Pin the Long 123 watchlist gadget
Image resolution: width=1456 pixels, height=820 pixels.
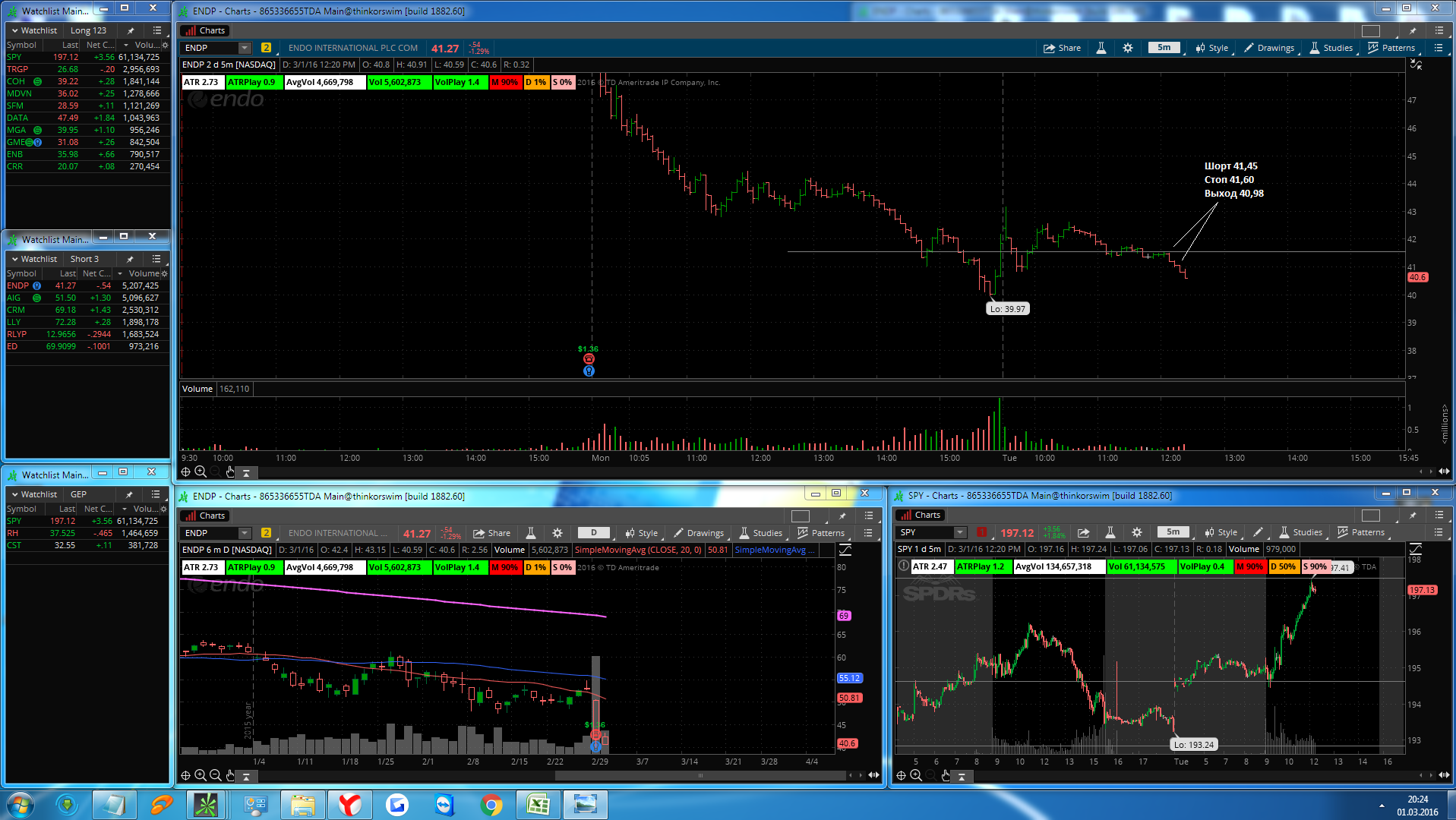[131, 30]
